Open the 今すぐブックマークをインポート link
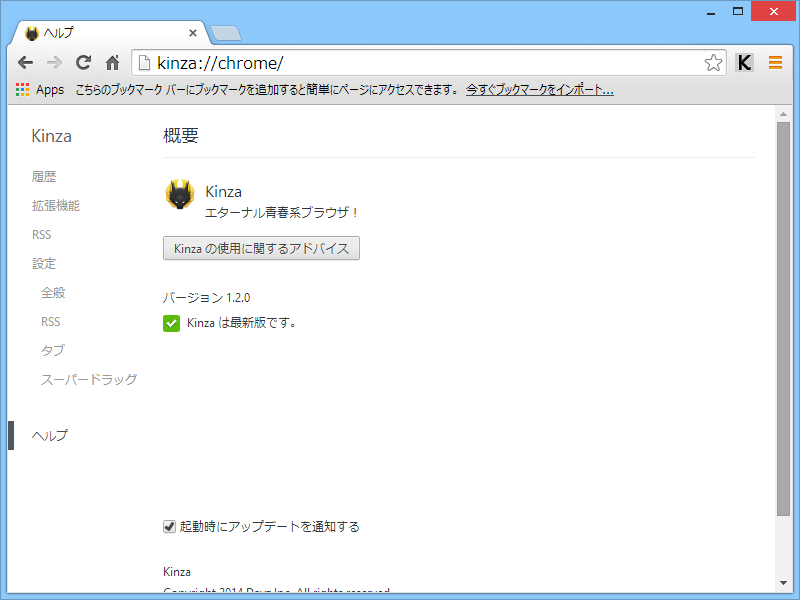Viewport: 800px width, 600px height. tap(540, 89)
